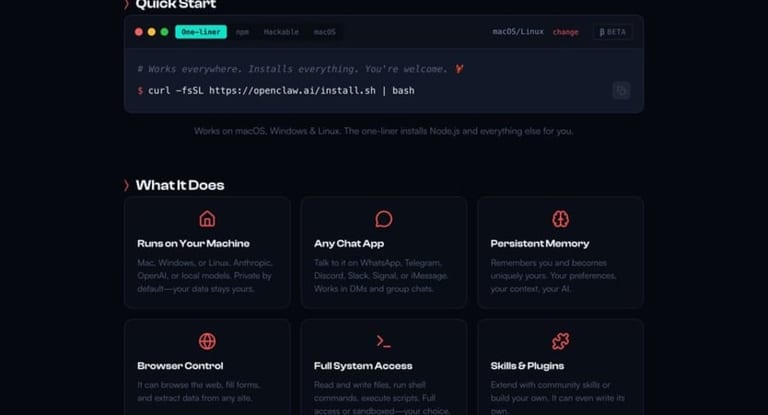Click the change link to switch OS
The width and height of the screenshot is (768, 415).
click(x=565, y=32)
